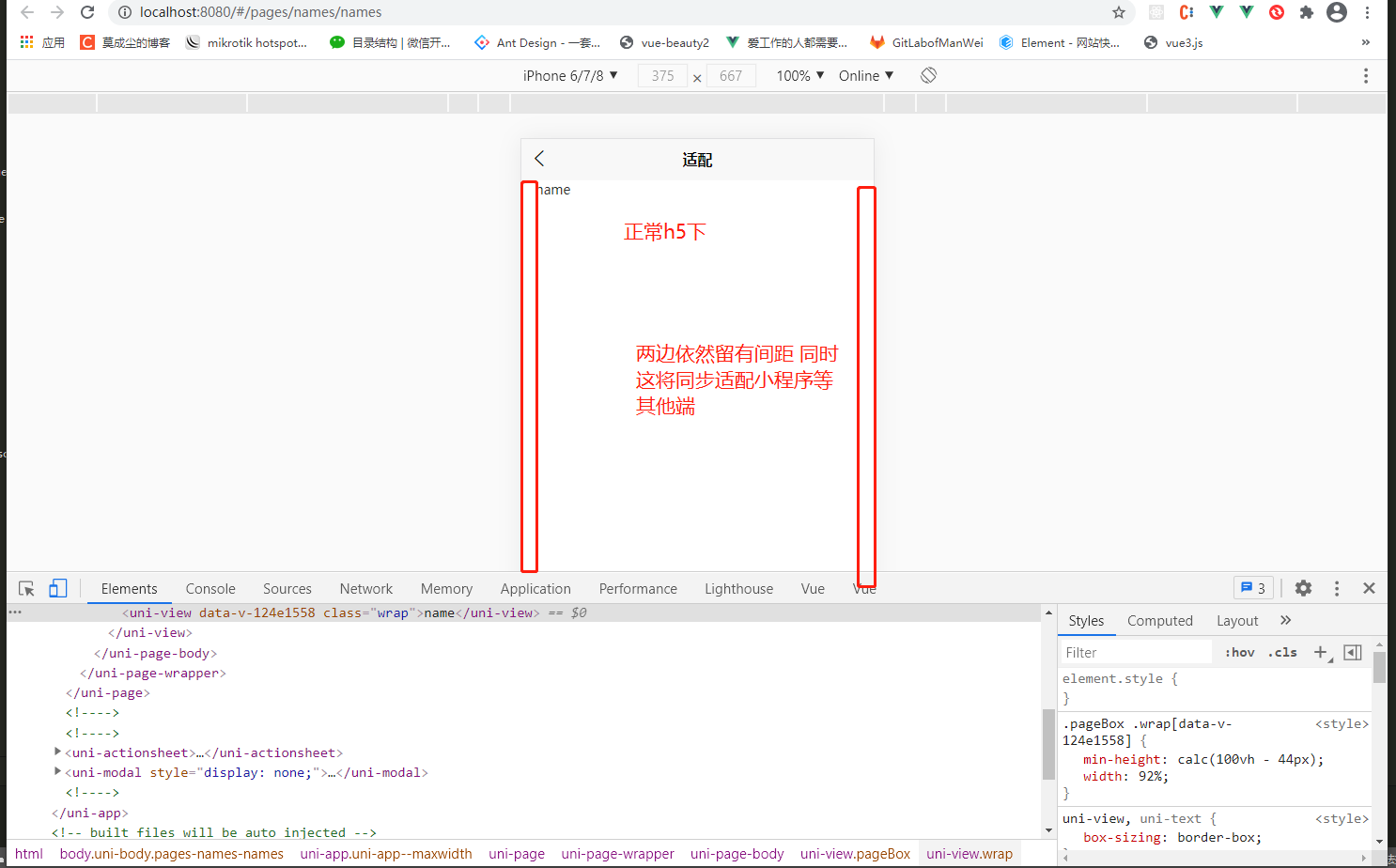Image resolution: width=1396 pixels, height=868 pixels.
Task: Toggle the .cls element classes panel
Action: [1282, 653]
